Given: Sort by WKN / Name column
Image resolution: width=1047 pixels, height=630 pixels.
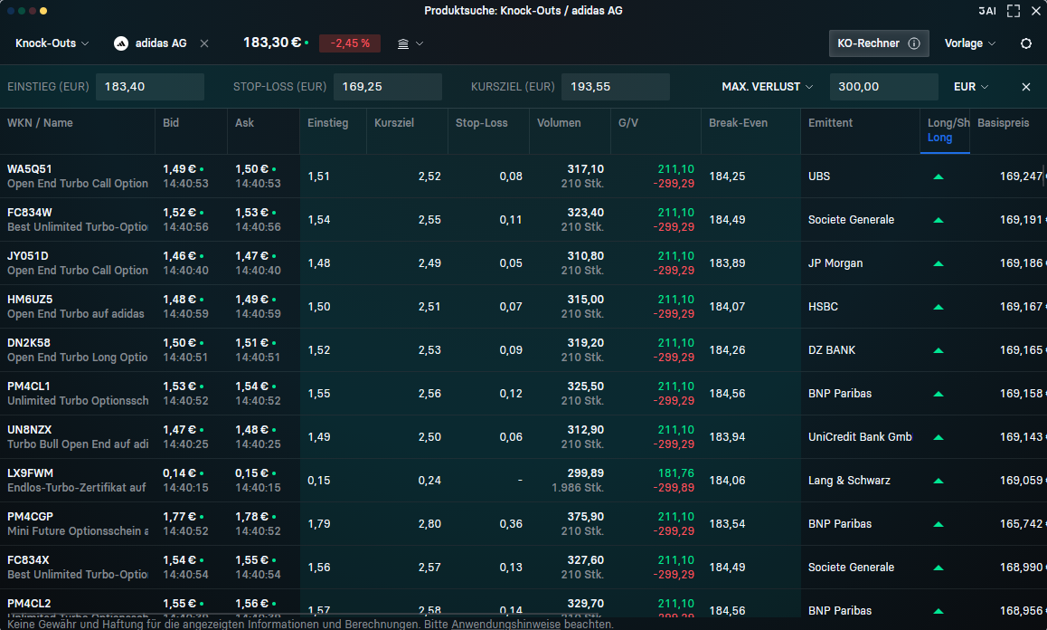Looking at the screenshot, I should point(40,123).
